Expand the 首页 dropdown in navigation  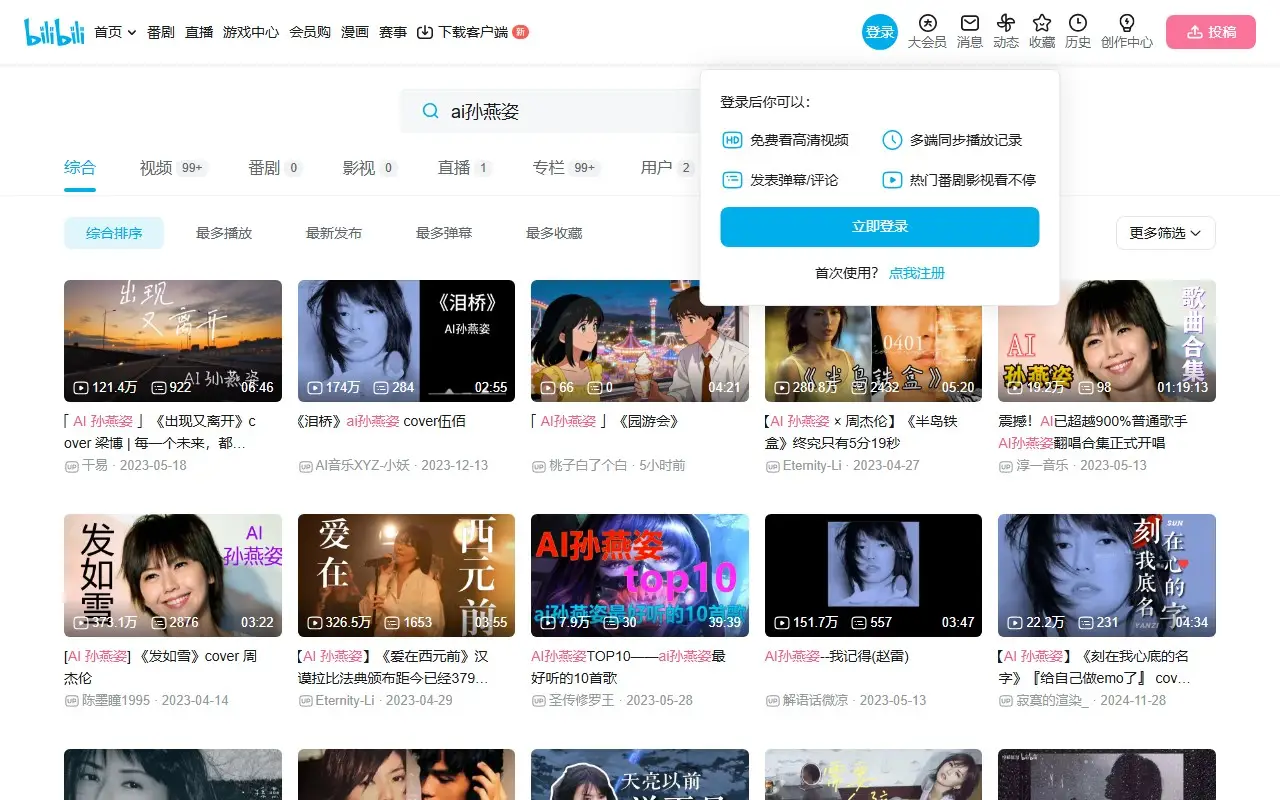(115, 32)
